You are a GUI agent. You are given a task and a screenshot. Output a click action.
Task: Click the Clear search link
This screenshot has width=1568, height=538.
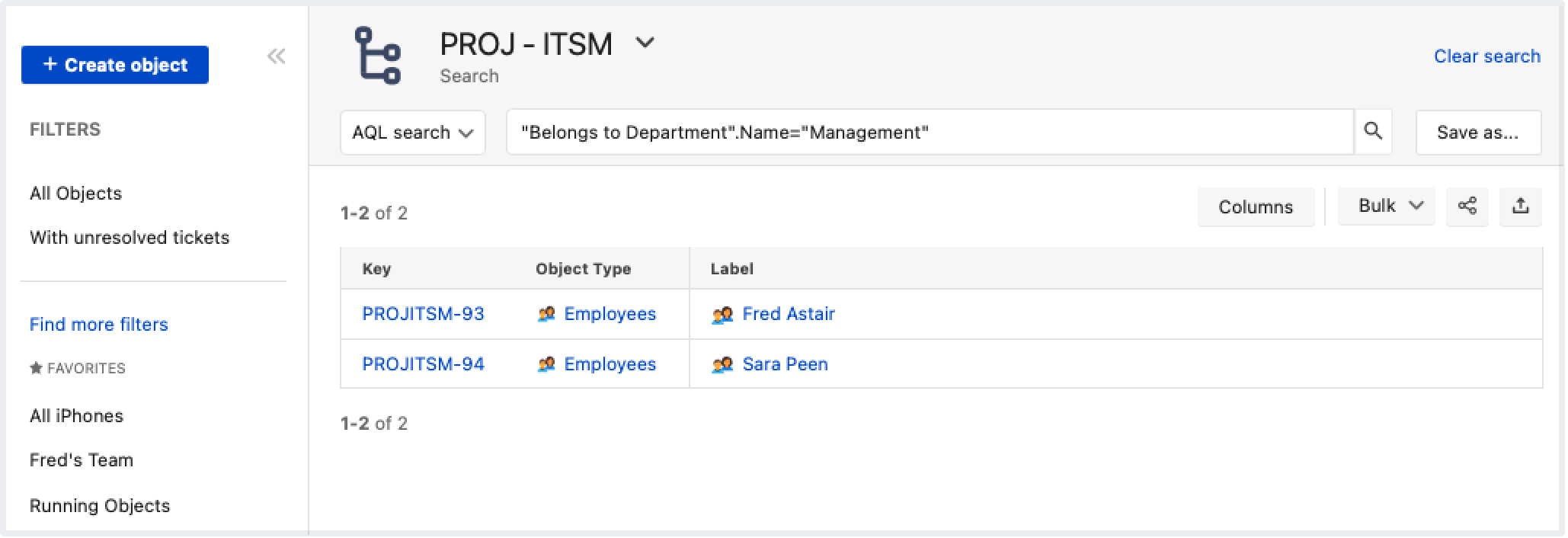point(1486,56)
